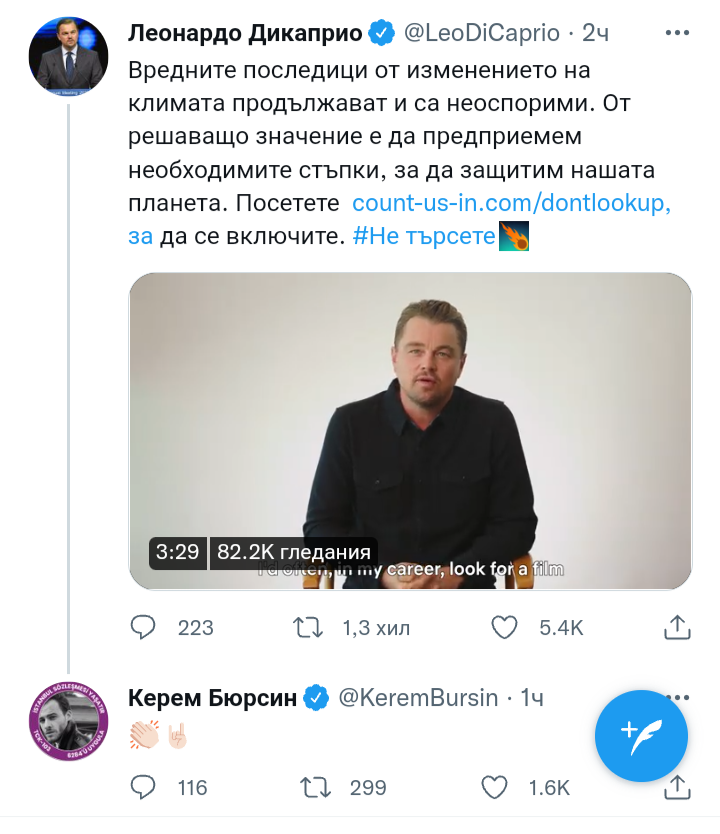Open Леонардо Дикаприо's profile picture
The width and height of the screenshot is (720, 834).
pyautogui.click(x=68, y=55)
